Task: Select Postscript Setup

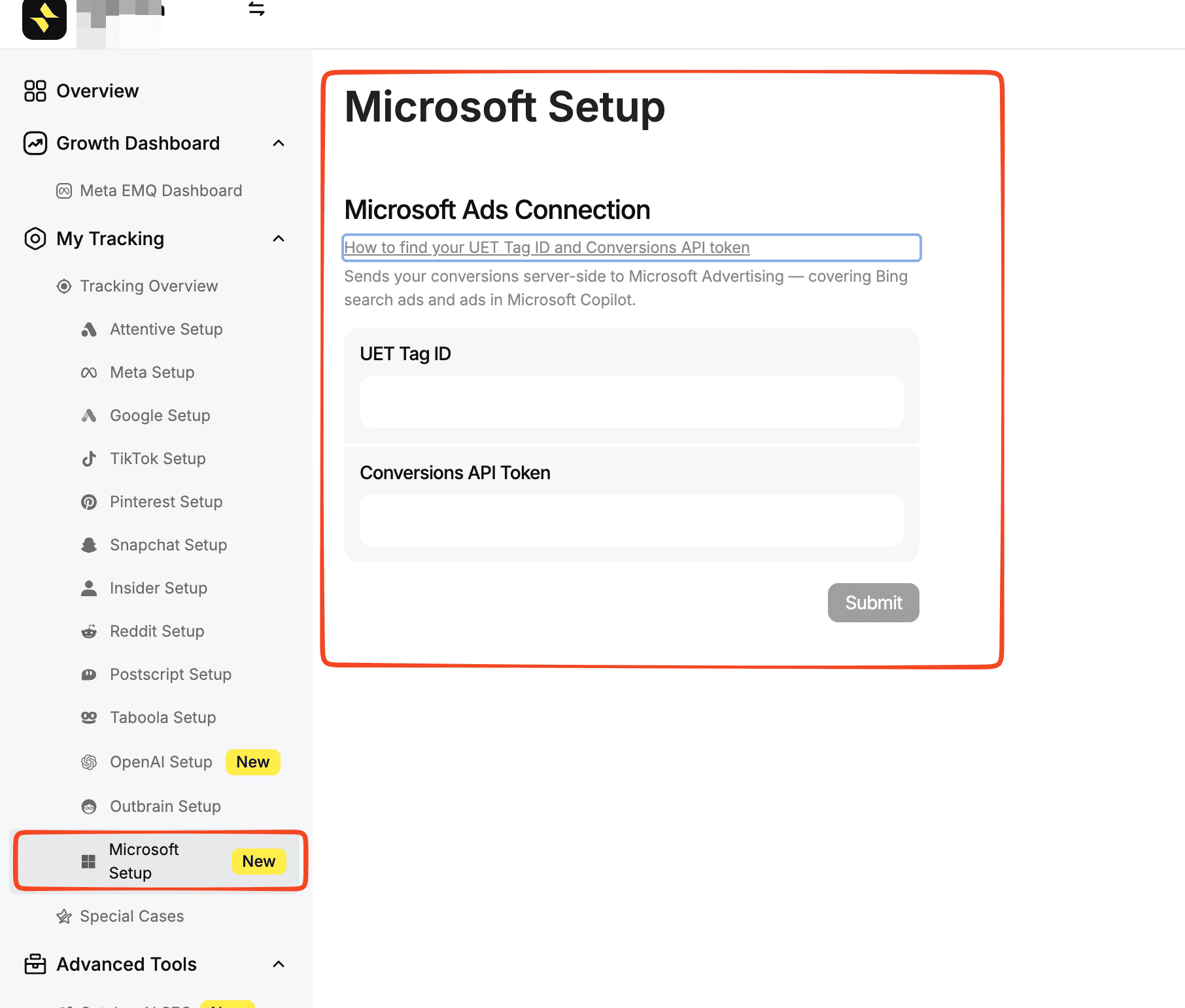Action: [x=171, y=675]
